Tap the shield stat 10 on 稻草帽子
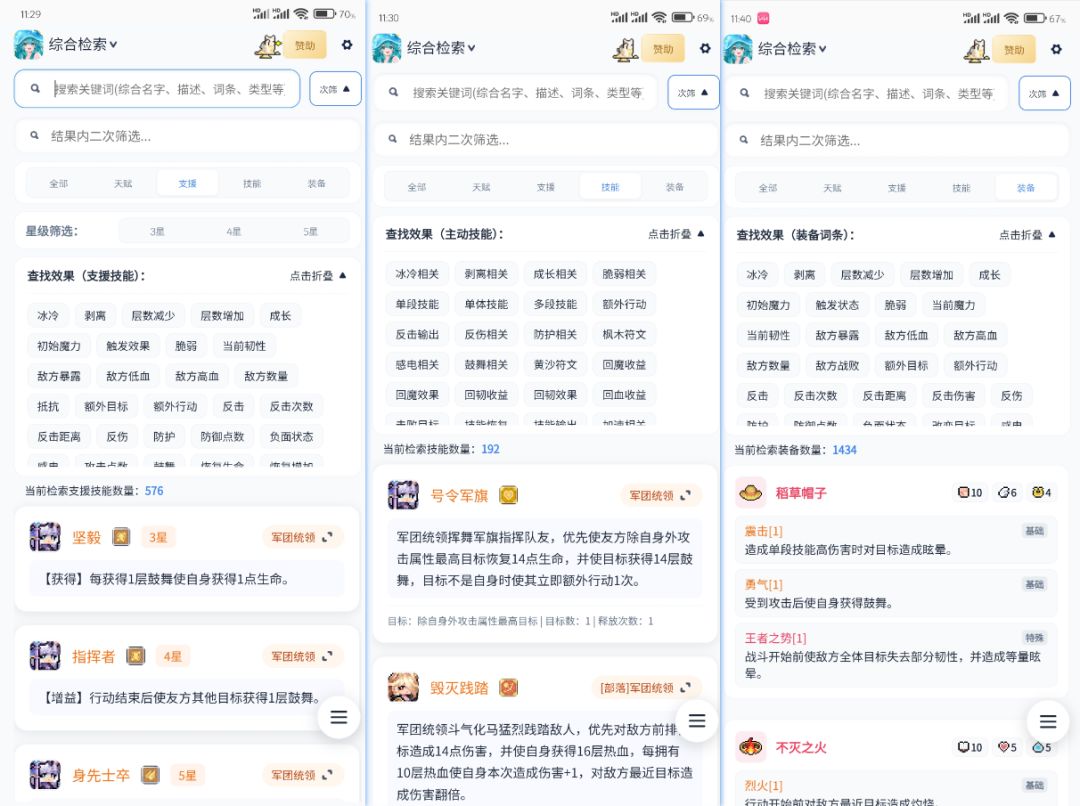This screenshot has height=806, width=1080. [970, 493]
